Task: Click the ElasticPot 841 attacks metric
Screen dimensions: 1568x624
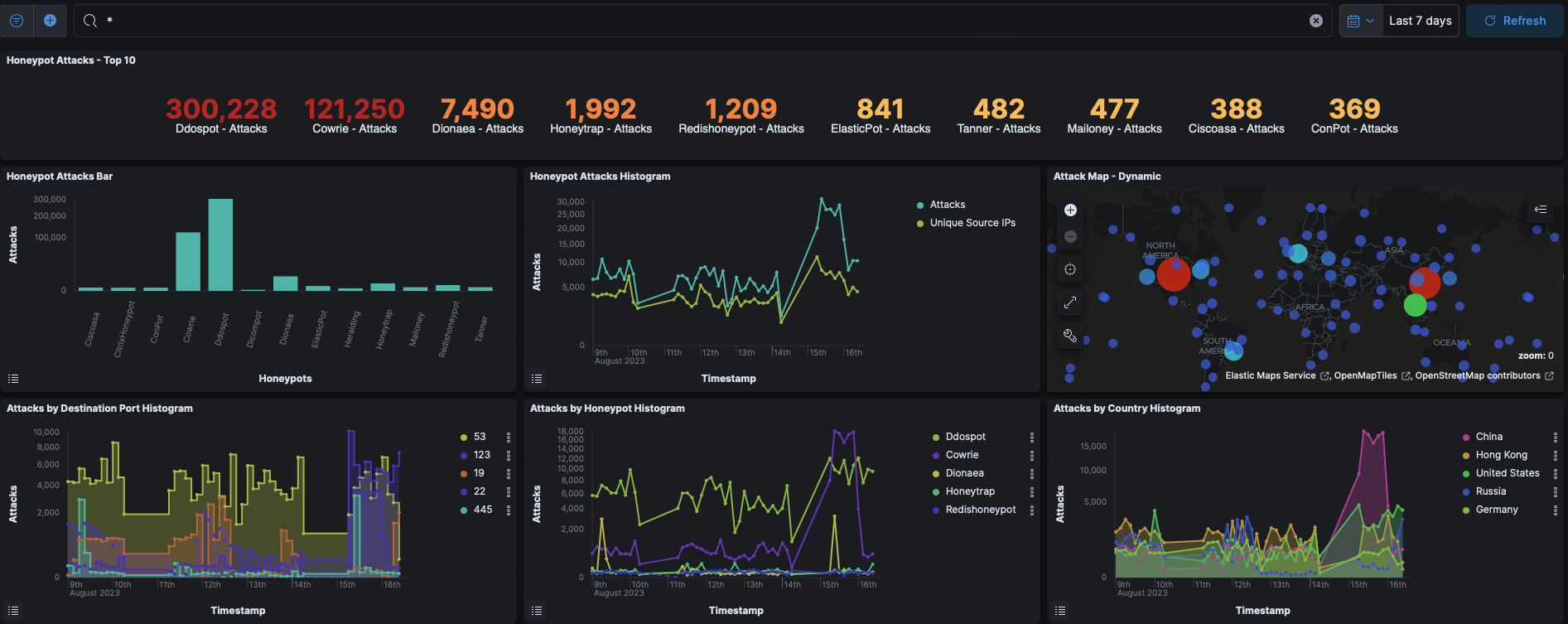Action: (x=880, y=115)
